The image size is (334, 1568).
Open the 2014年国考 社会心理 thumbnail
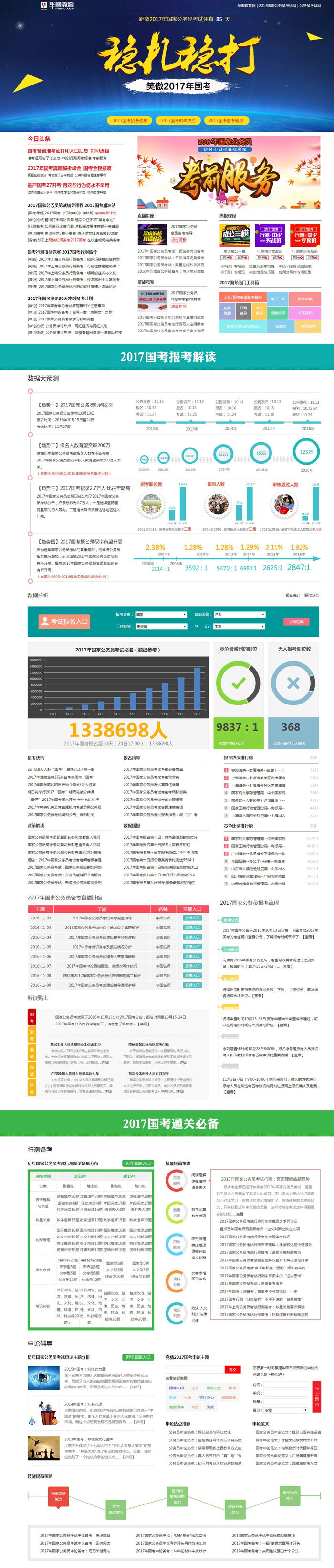click(44, 1413)
